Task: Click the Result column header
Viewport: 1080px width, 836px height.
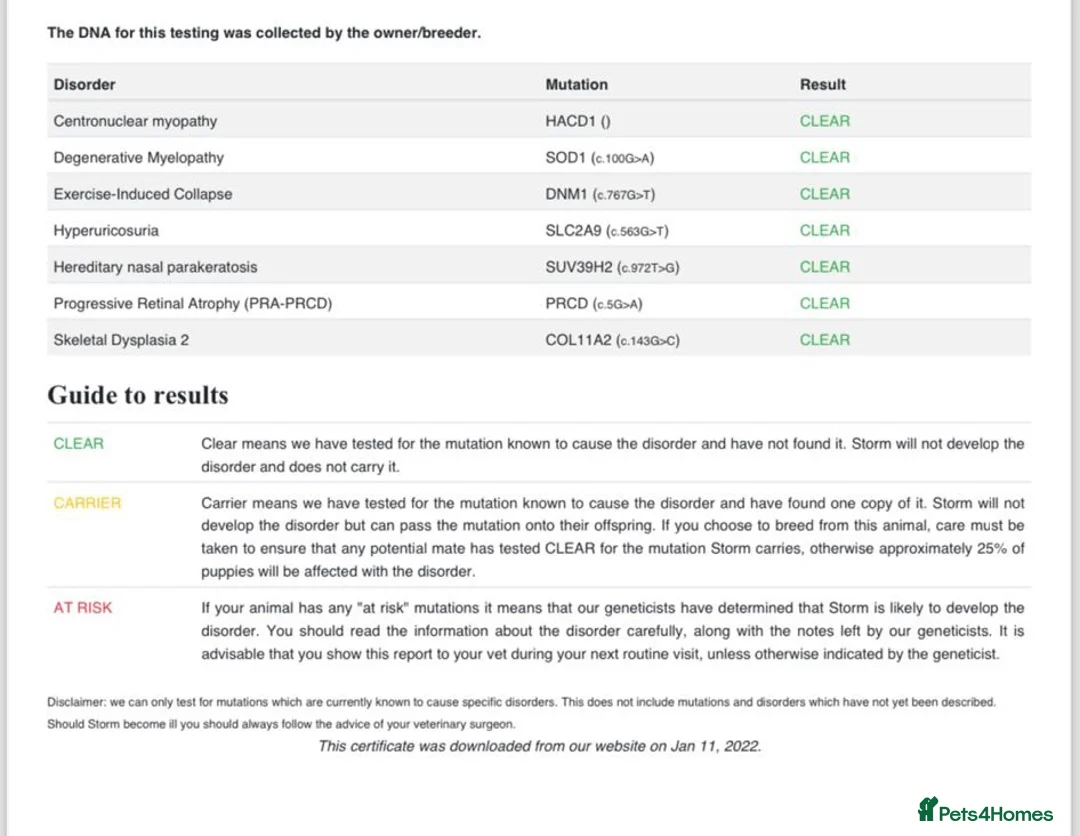Action: click(x=822, y=85)
